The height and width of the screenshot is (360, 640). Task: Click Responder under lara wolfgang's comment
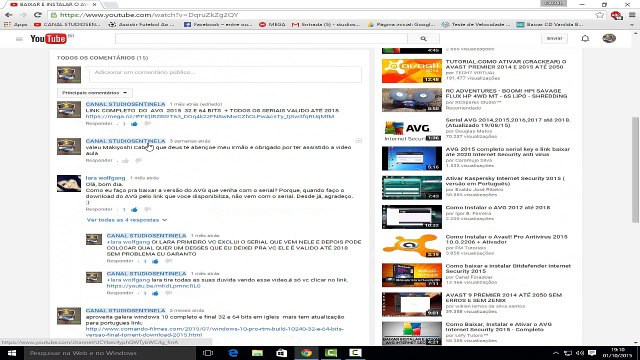pyautogui.click(x=99, y=209)
